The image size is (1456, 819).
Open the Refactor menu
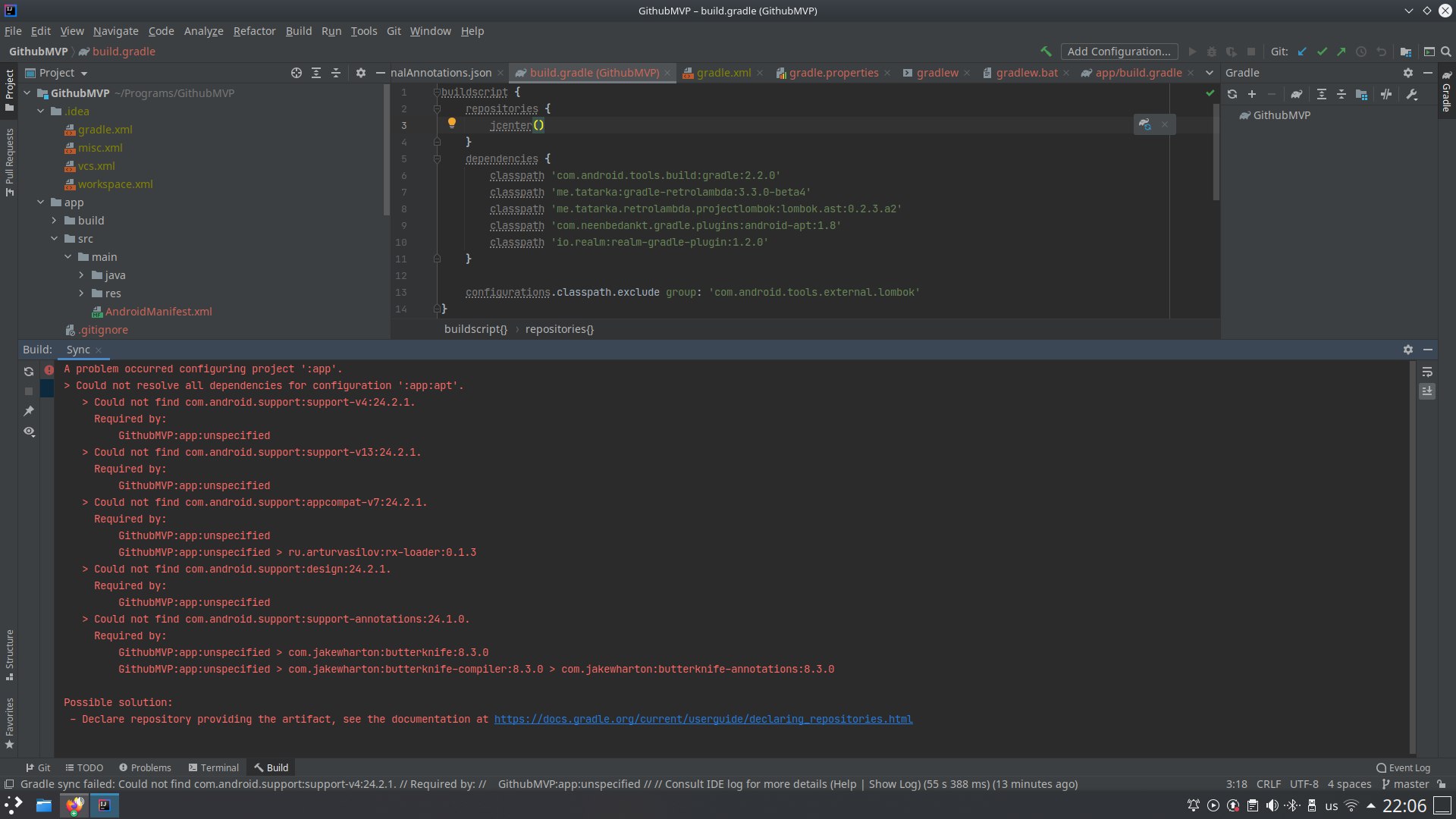click(254, 31)
